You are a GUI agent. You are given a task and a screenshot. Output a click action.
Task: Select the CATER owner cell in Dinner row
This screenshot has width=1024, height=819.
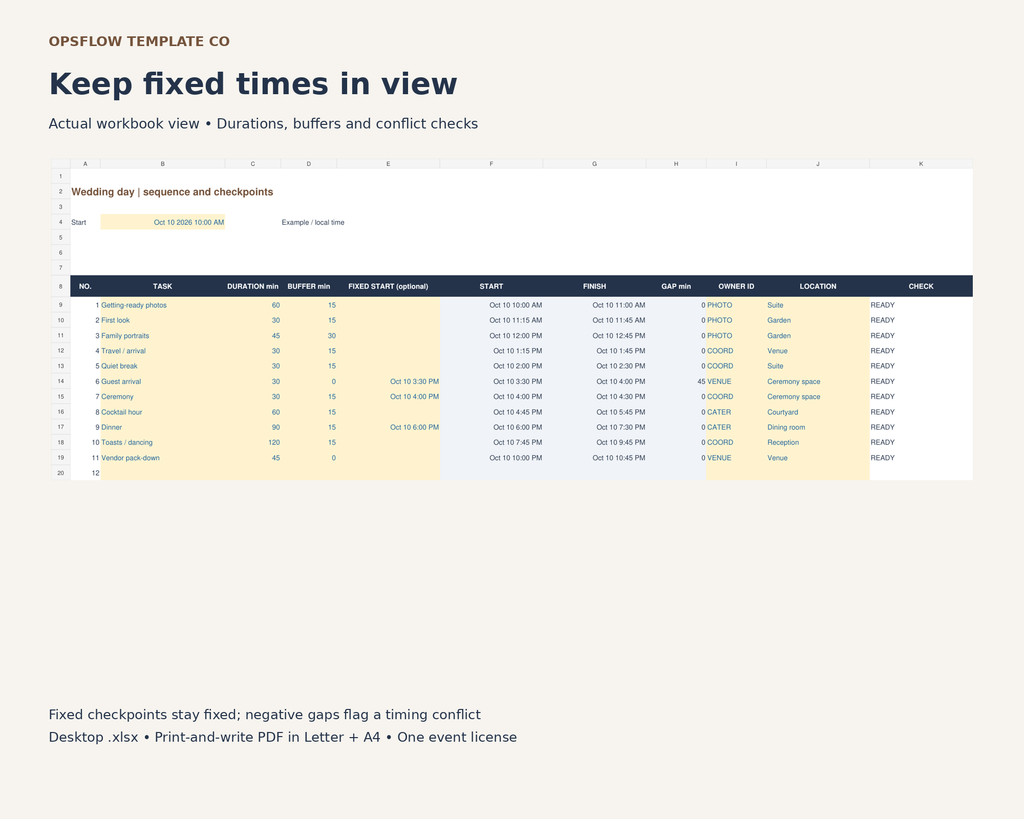(736, 427)
